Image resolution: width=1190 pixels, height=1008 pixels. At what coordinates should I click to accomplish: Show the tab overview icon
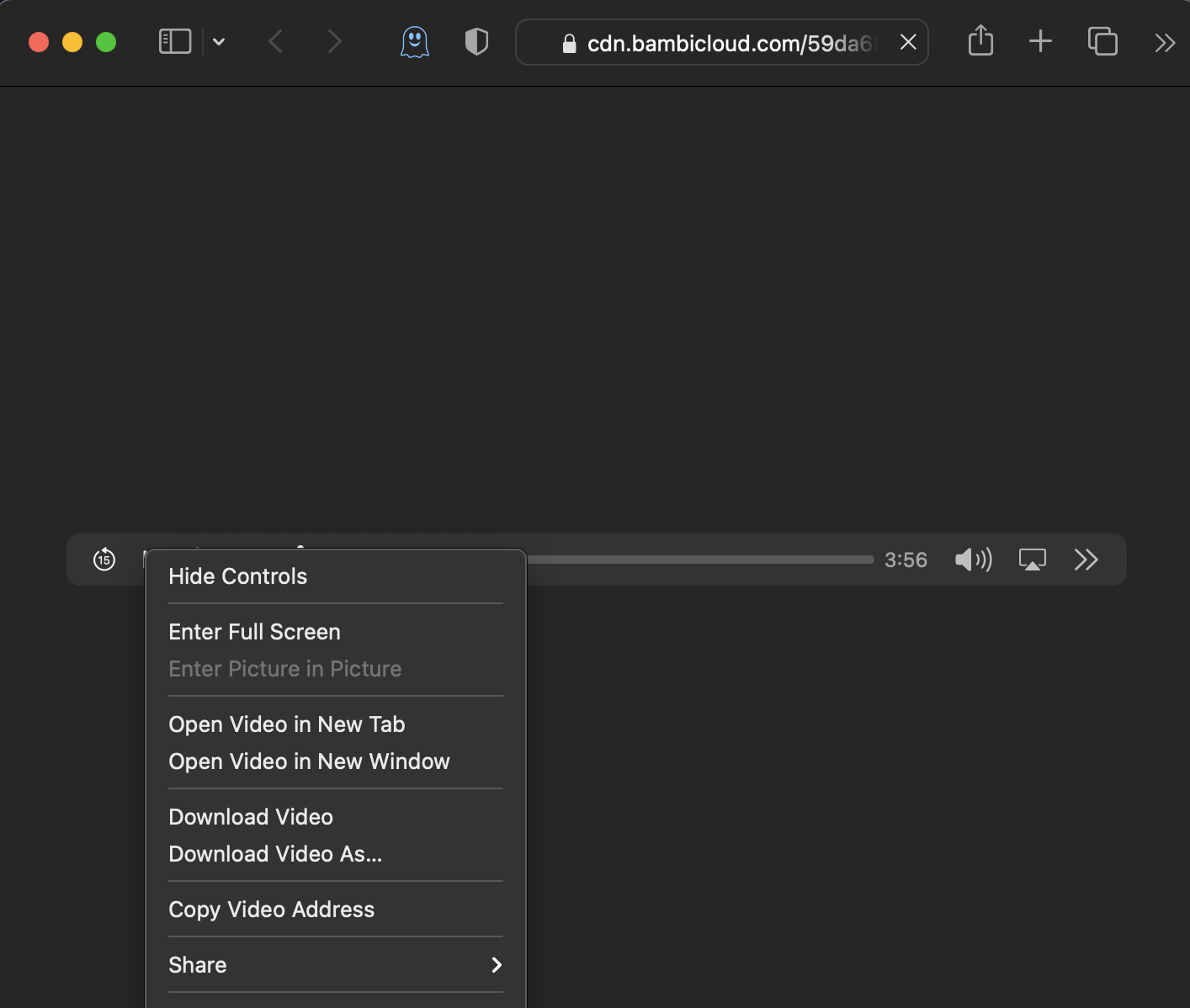coord(1102,41)
